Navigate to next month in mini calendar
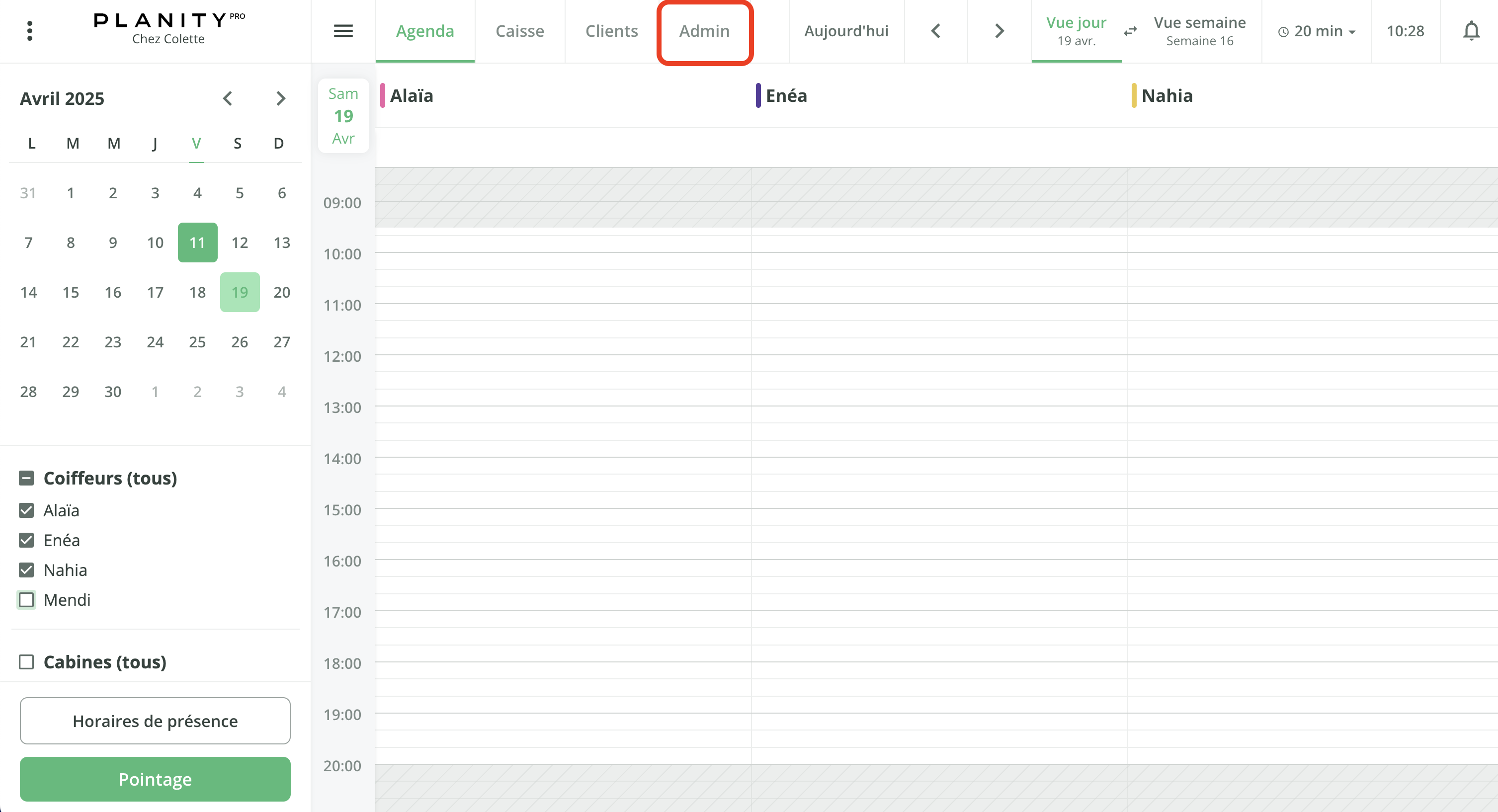This screenshot has width=1498, height=812. coord(281,98)
